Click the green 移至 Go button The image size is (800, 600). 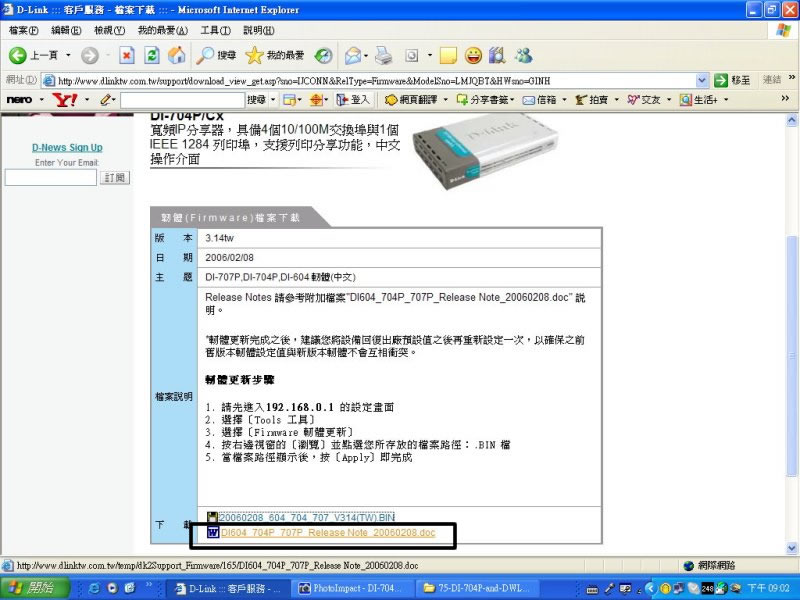tap(732, 80)
